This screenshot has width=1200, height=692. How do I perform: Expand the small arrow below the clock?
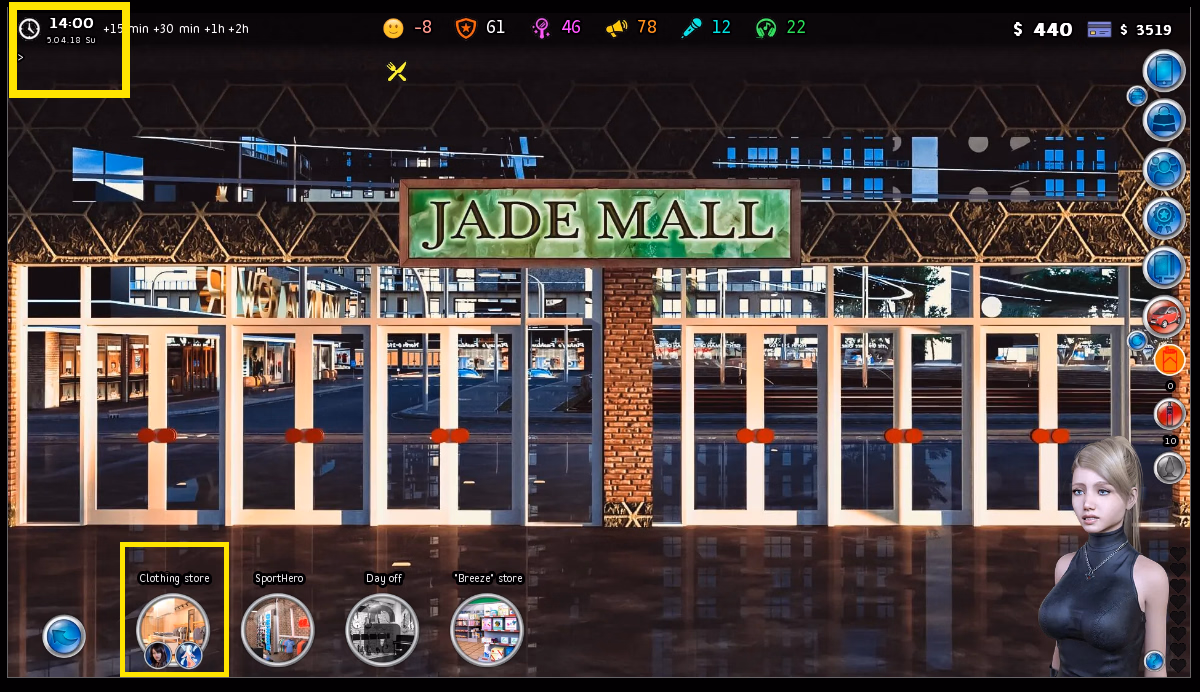point(21,57)
